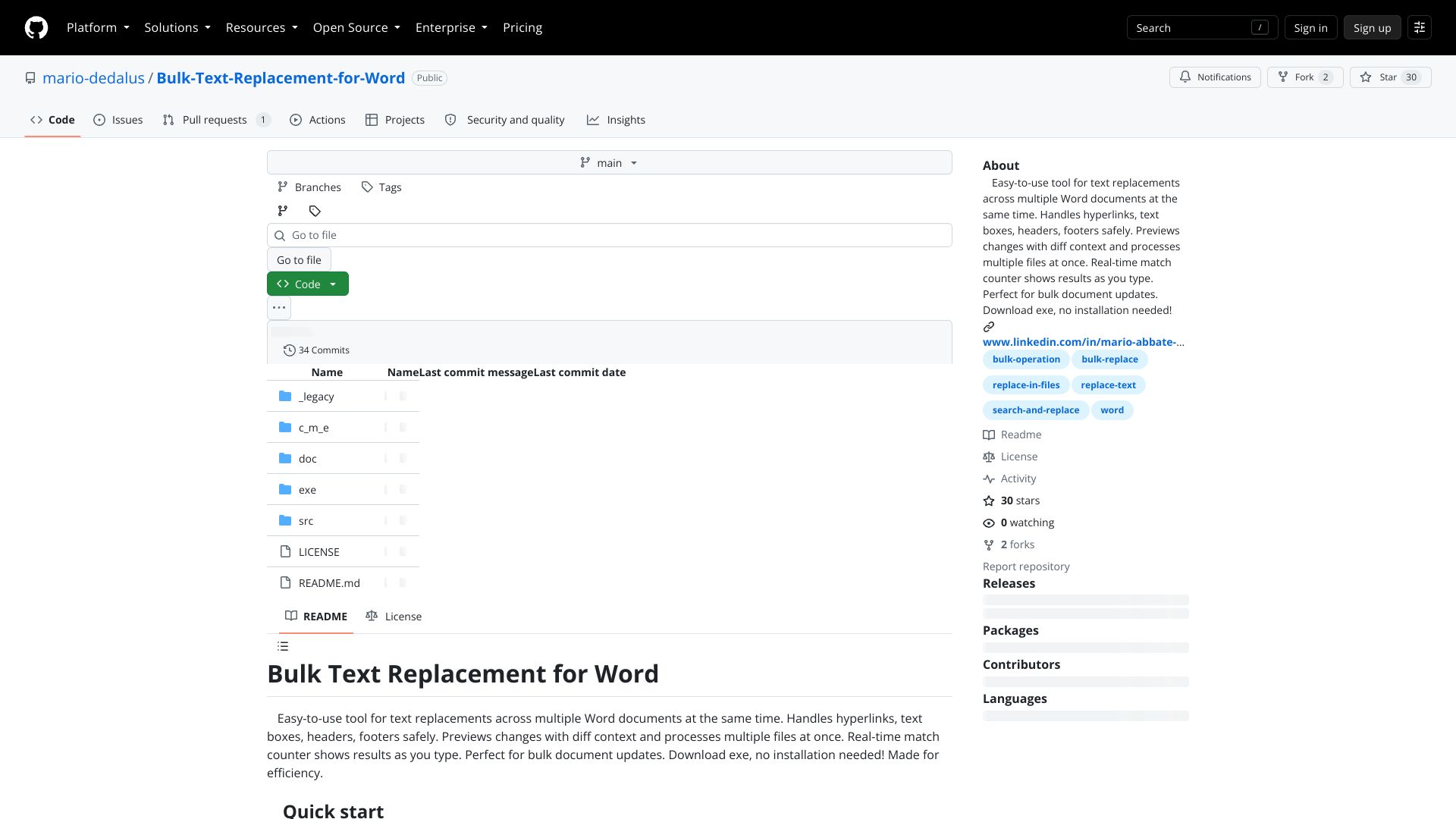Image resolution: width=1456 pixels, height=819 pixels.
Task: Click Report repository
Action: pyautogui.click(x=1026, y=566)
